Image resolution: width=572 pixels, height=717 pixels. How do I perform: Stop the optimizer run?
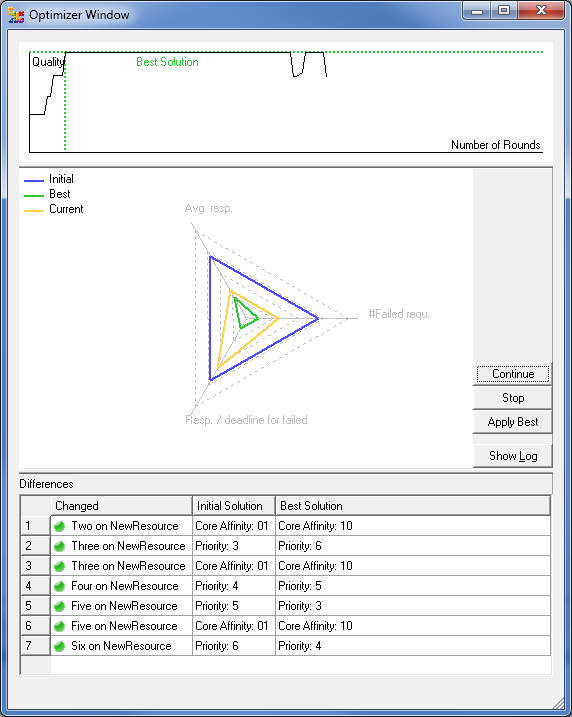513,398
